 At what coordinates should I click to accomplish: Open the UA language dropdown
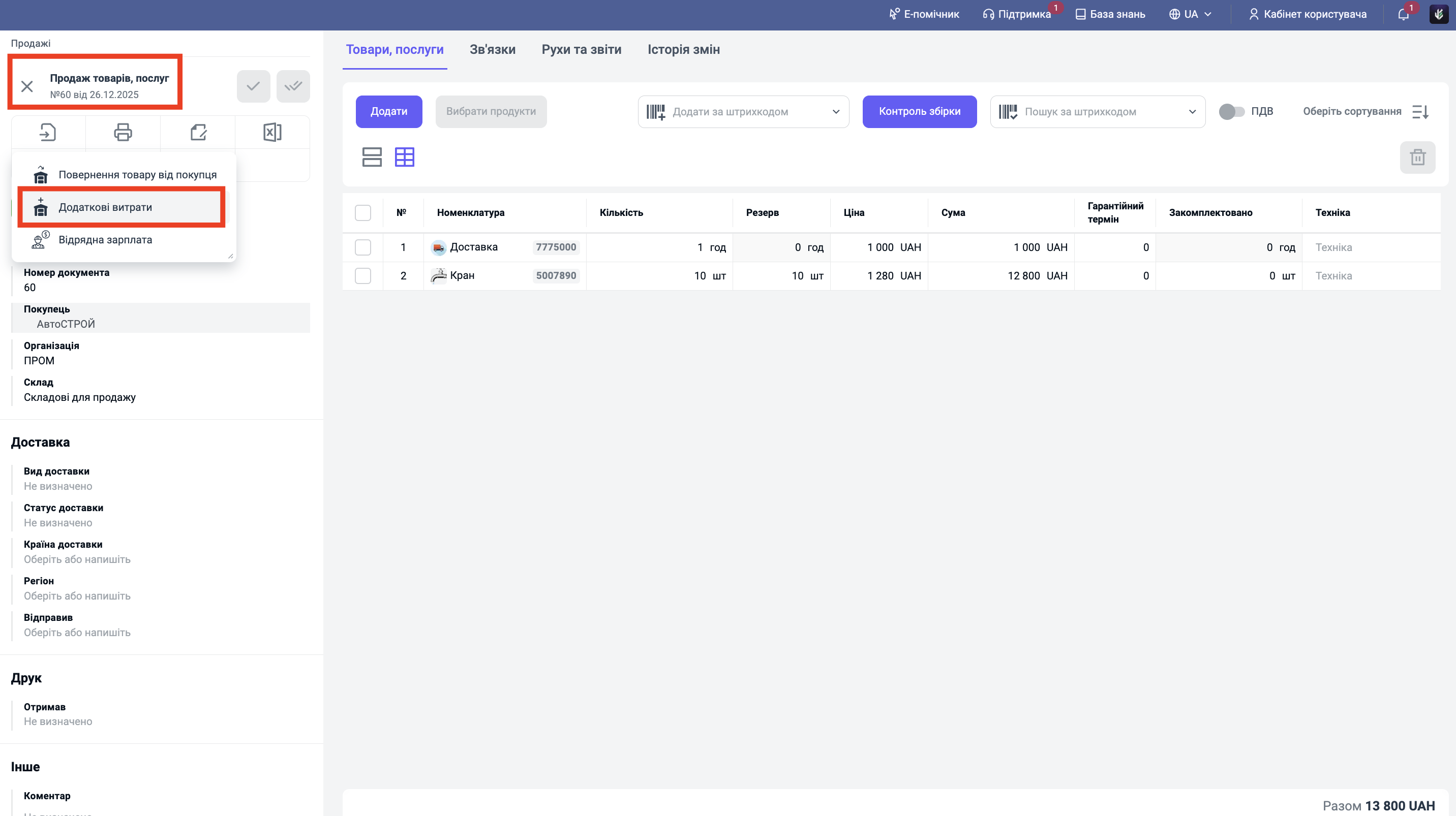(1190, 14)
